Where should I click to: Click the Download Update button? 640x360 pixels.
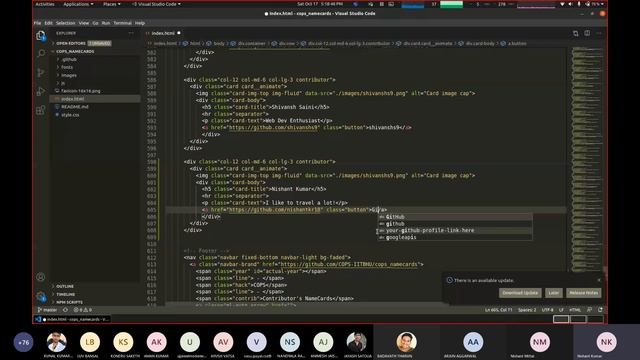[520, 293]
